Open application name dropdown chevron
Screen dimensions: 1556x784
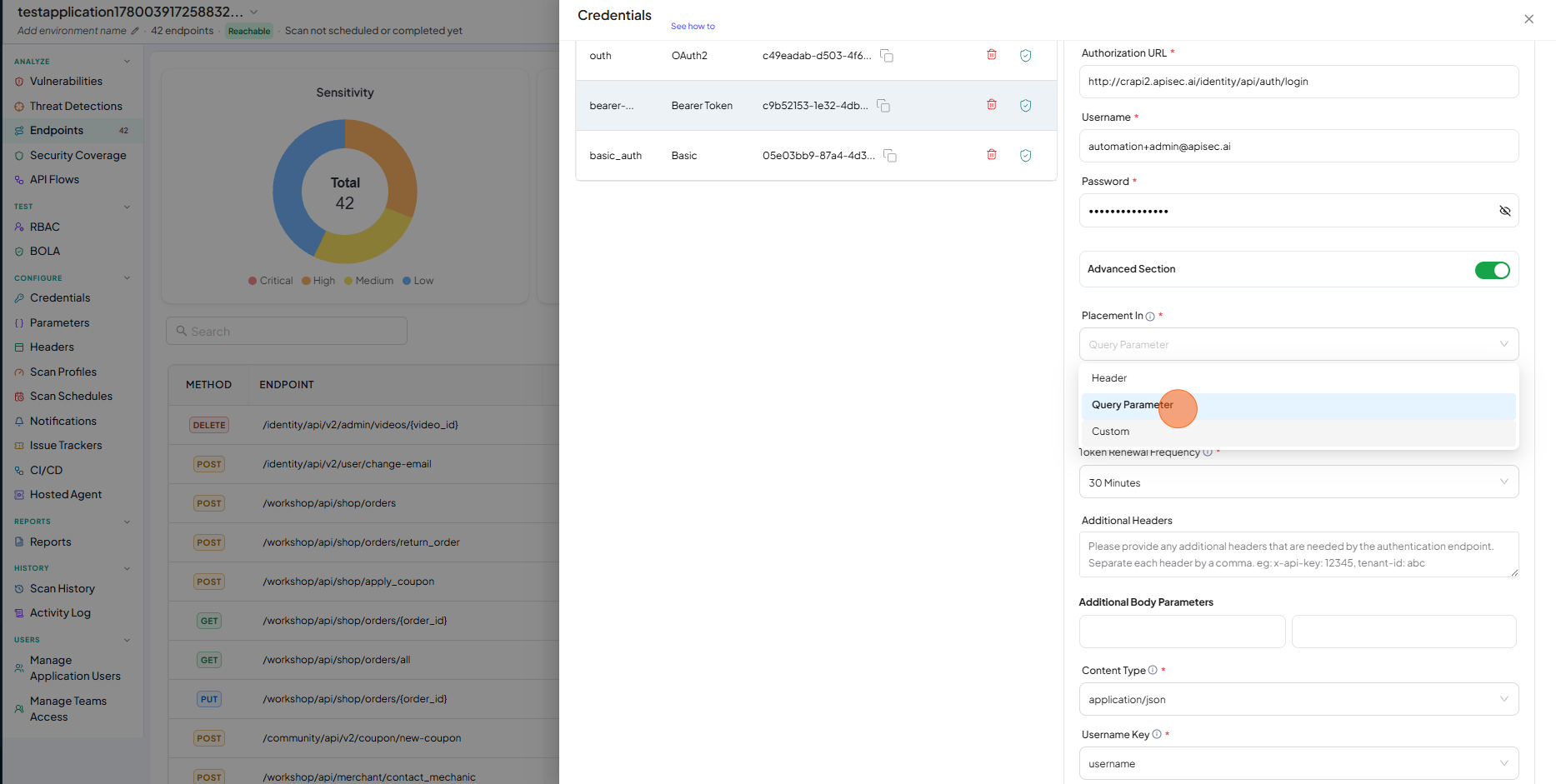pyautogui.click(x=254, y=12)
